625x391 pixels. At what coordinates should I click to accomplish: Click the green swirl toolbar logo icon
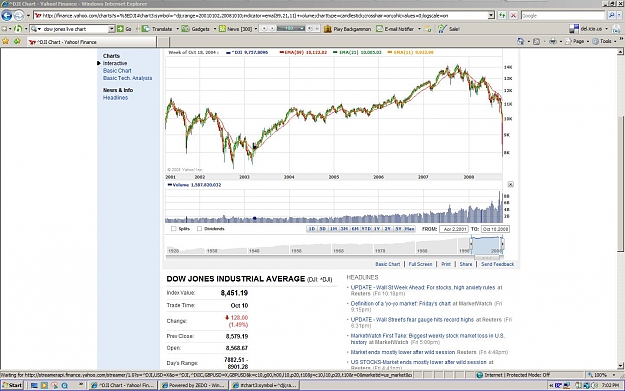pos(18,29)
